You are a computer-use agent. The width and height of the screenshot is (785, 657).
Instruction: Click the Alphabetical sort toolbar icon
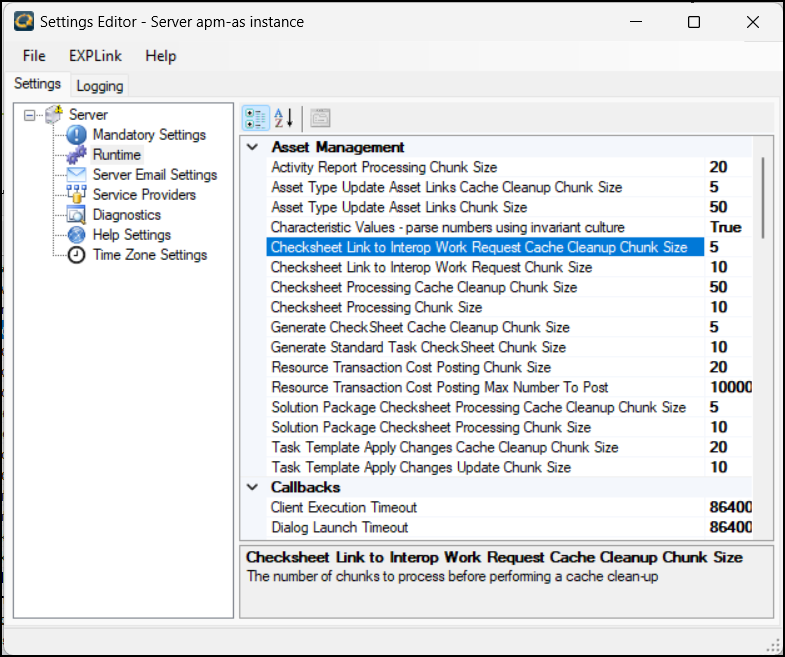[283, 118]
